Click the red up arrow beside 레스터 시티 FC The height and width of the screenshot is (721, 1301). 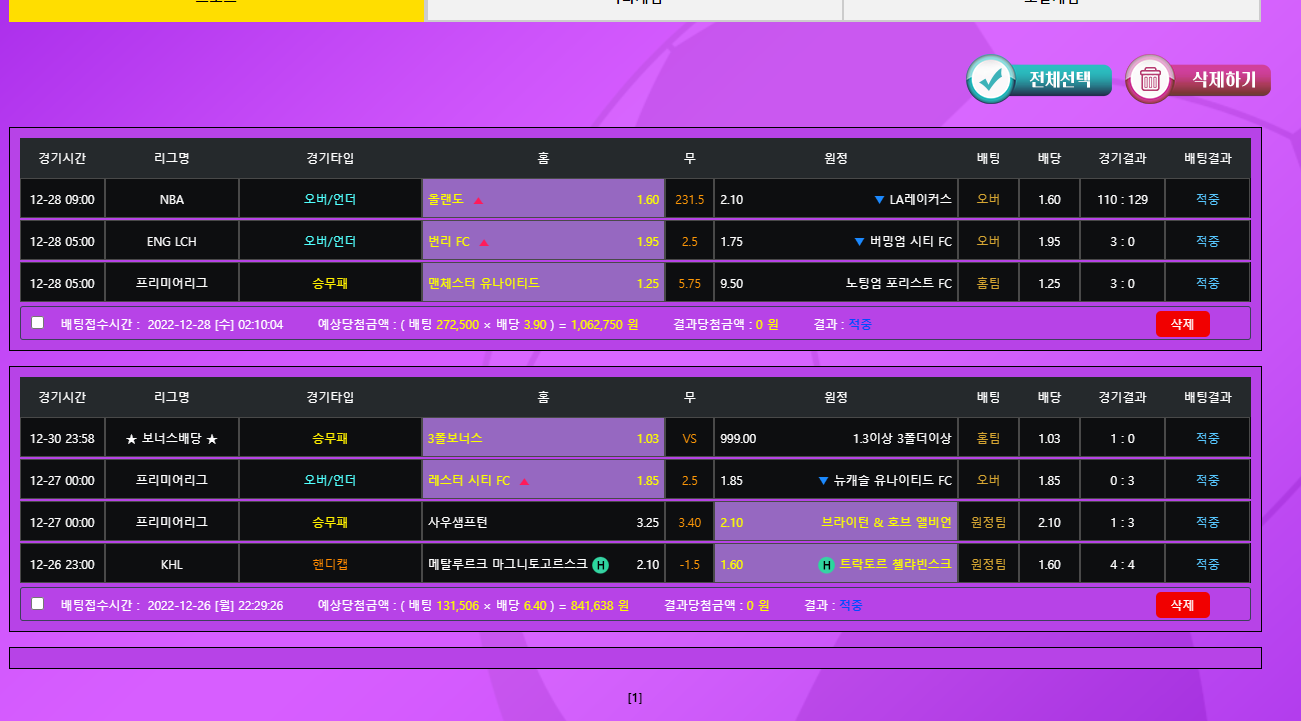[x=524, y=481]
